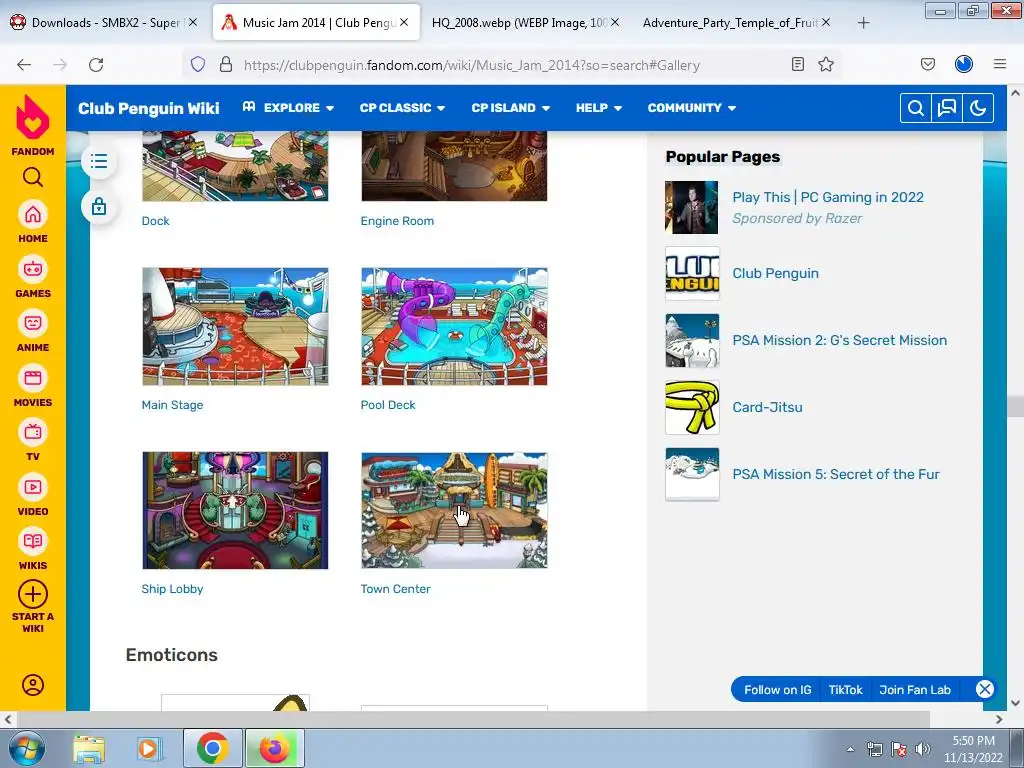Open the Windows Start button
Image resolution: width=1024 pixels, height=768 pixels.
27,749
